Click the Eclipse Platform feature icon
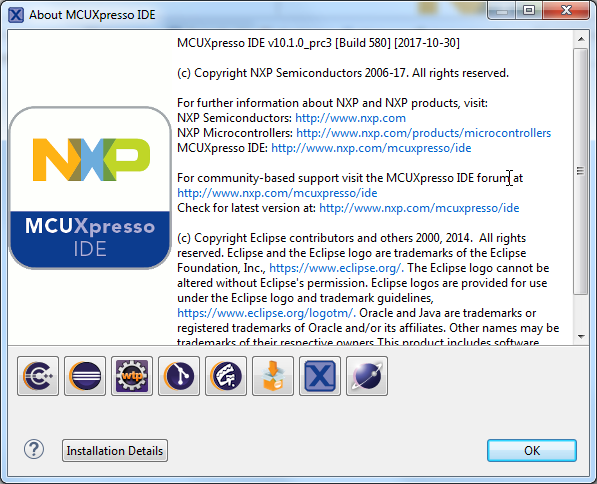 pyautogui.click(x=85, y=376)
